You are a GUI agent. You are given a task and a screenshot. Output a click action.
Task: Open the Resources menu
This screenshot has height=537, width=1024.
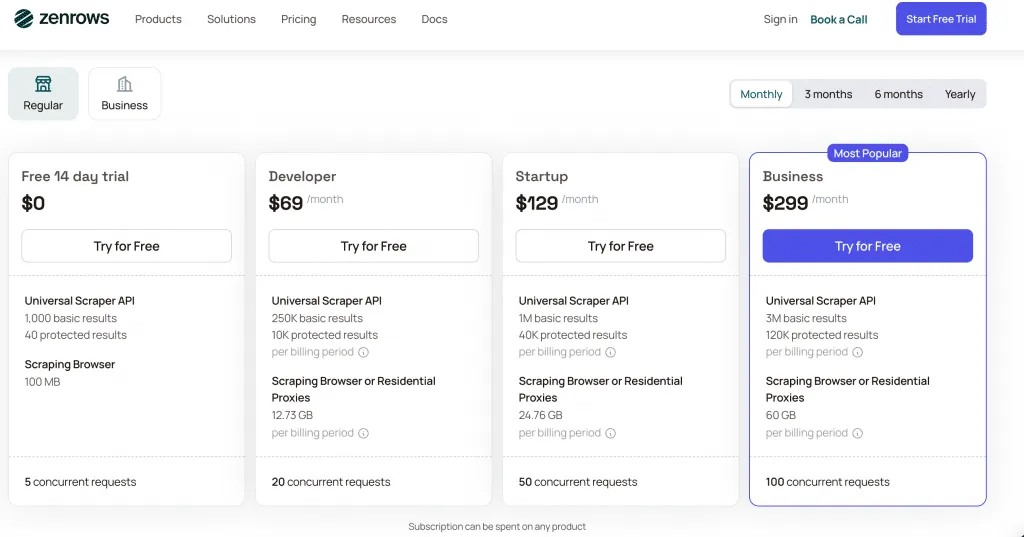[x=369, y=20]
